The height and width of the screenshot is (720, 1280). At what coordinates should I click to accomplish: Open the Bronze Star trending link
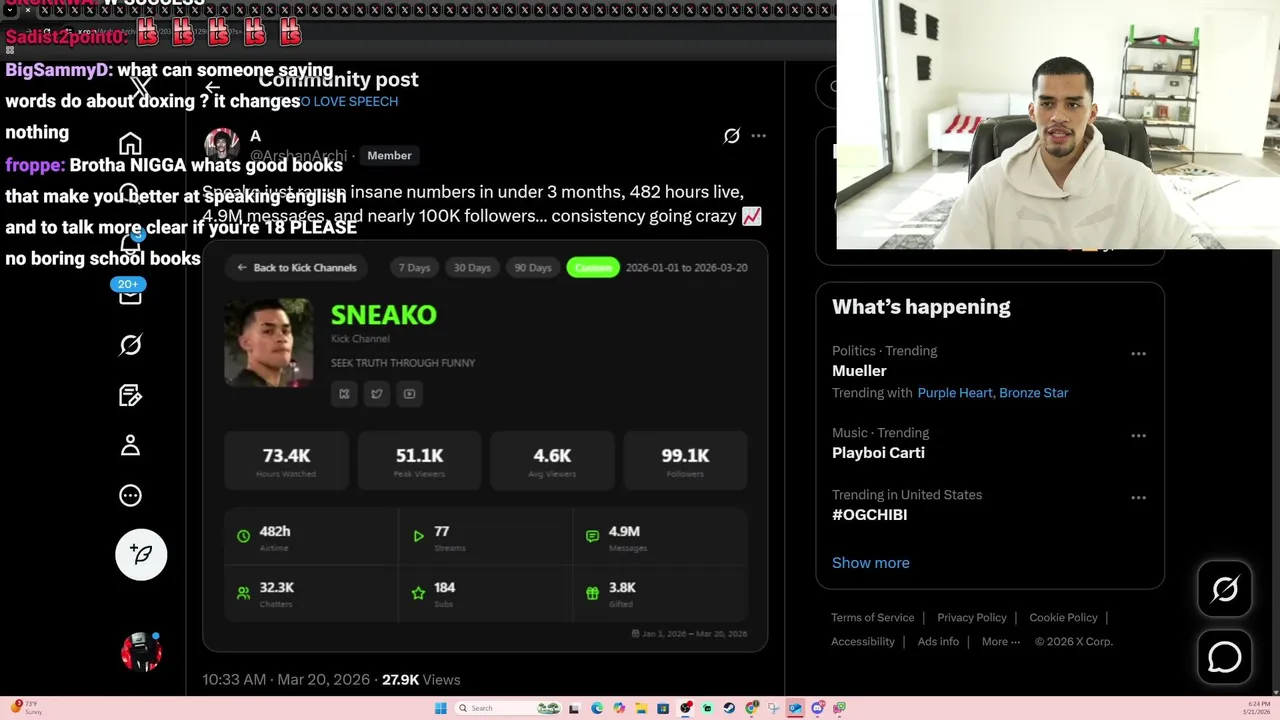point(1033,393)
